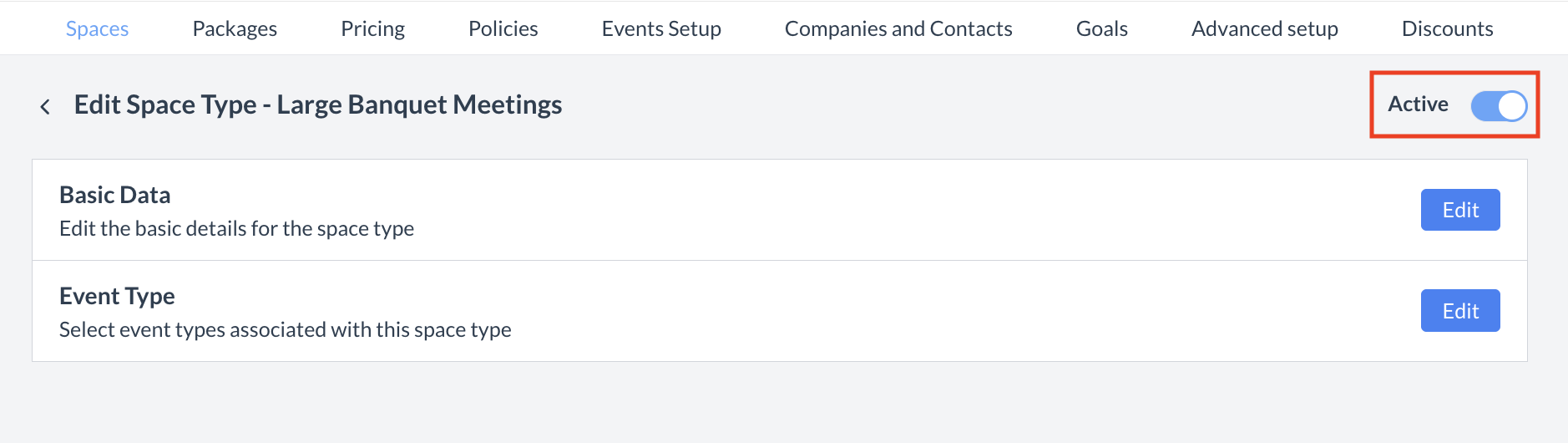Viewport: 1568px width, 443px height.
Task: Switch to the Packages tab
Action: pyautogui.click(x=235, y=28)
